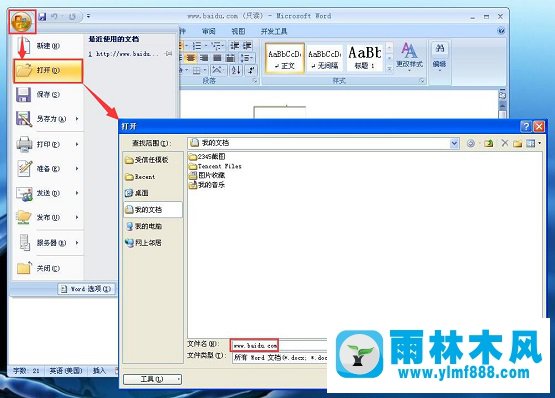Save via the Quick Access floppy icon
The width and height of the screenshot is (555, 398).
pos(42,17)
